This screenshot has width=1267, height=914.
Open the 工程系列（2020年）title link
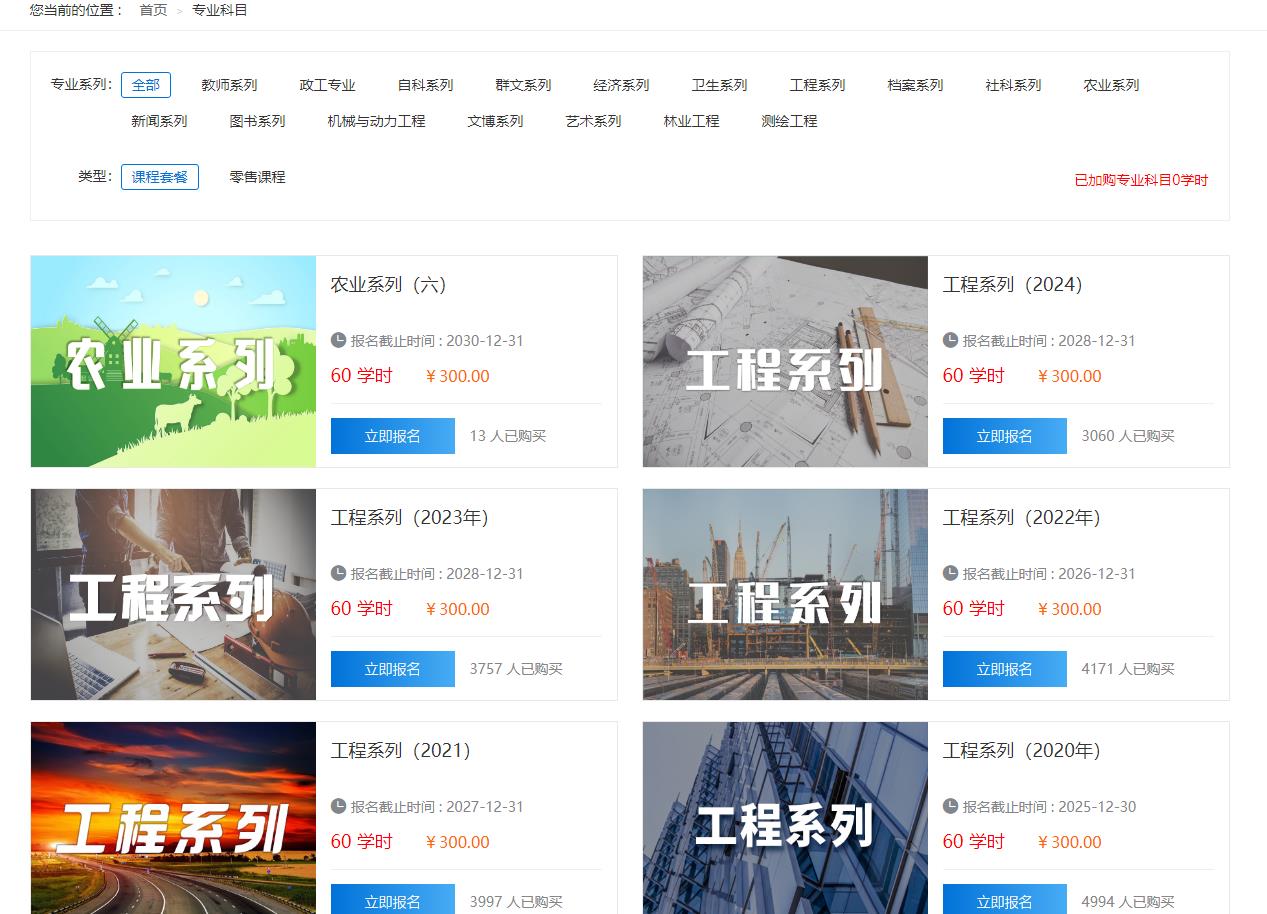pos(1021,751)
